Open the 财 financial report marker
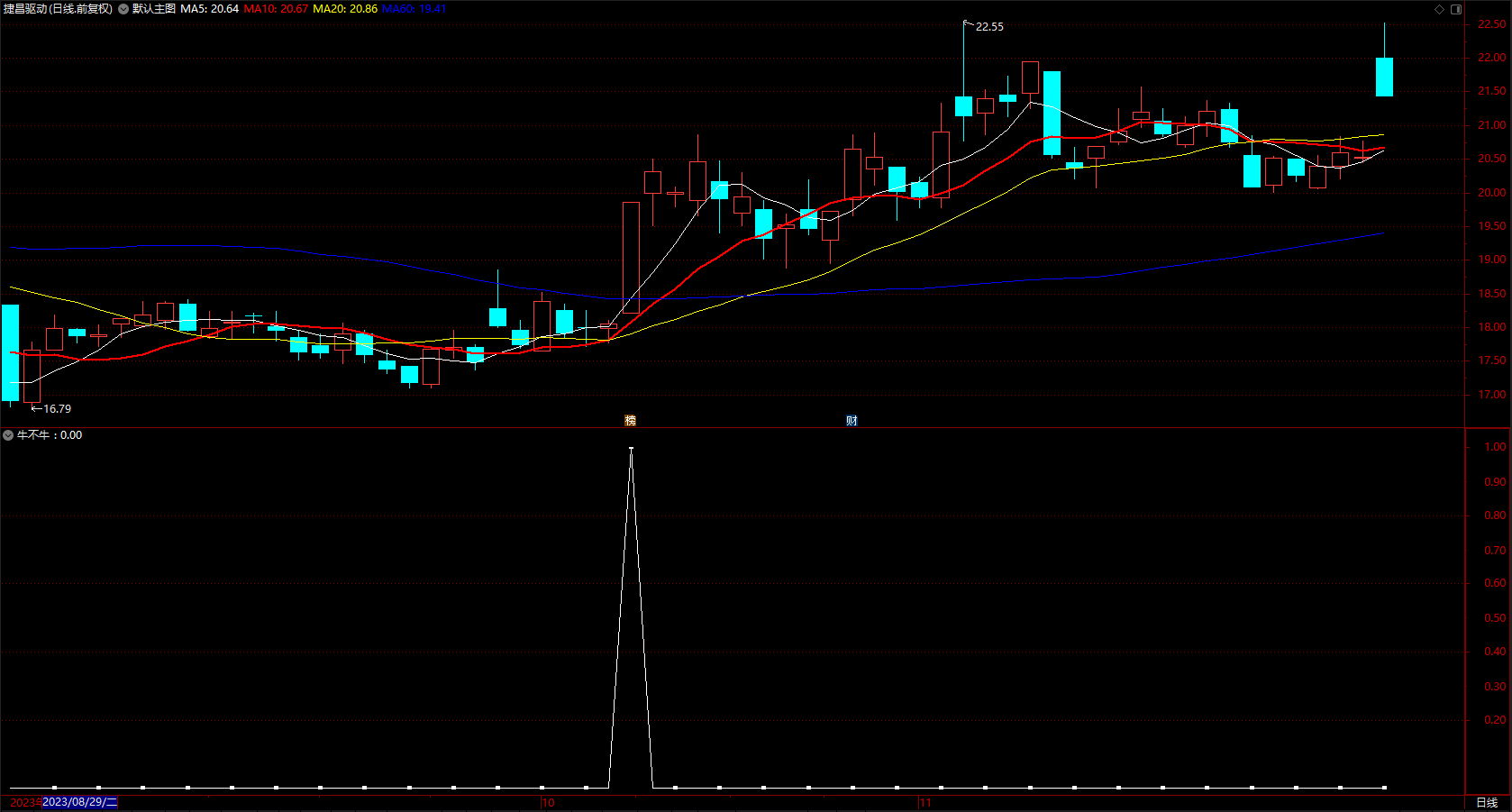Viewport: 1512px width, 812px height. 852,420
